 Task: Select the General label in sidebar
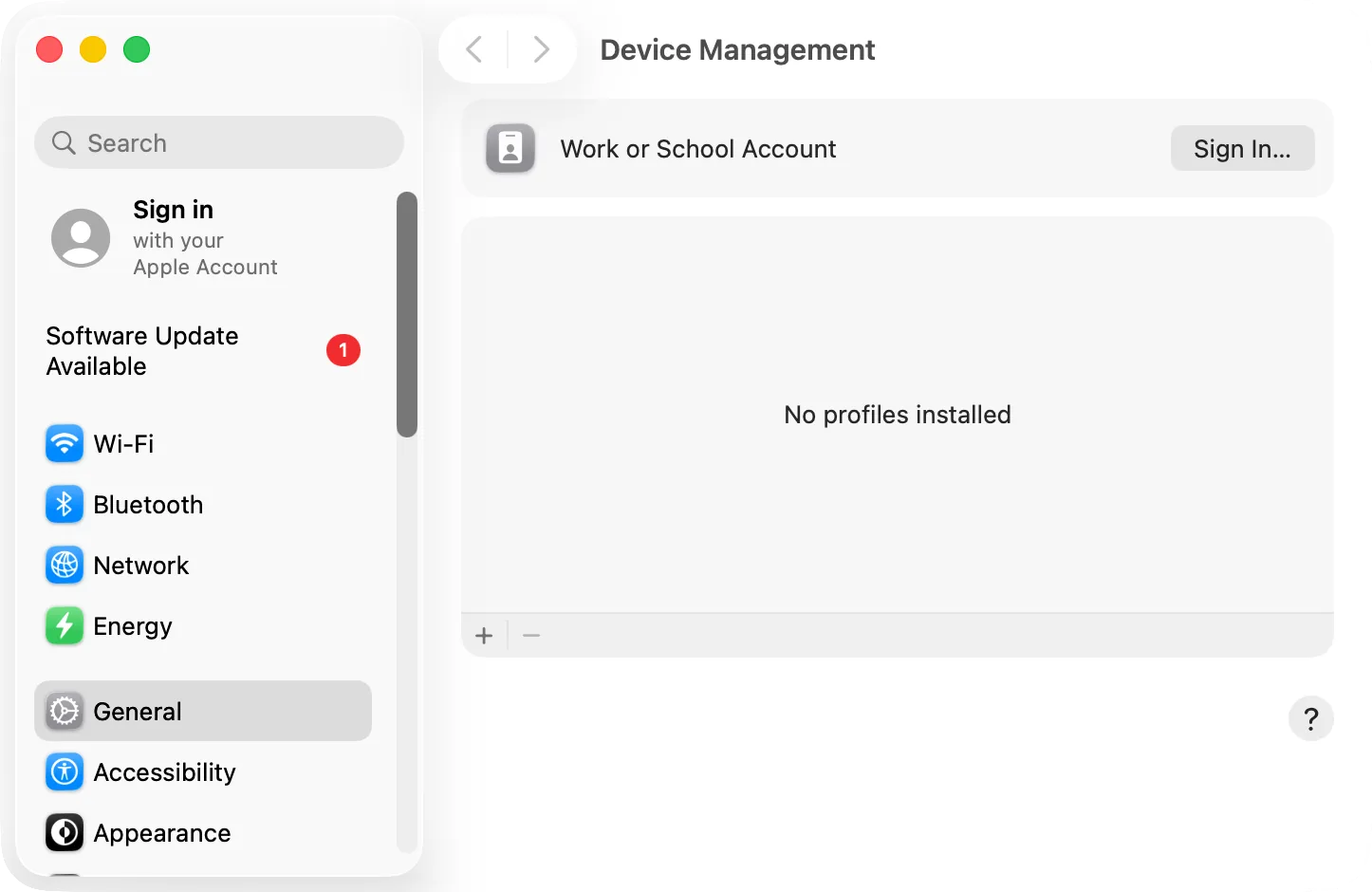(138, 711)
